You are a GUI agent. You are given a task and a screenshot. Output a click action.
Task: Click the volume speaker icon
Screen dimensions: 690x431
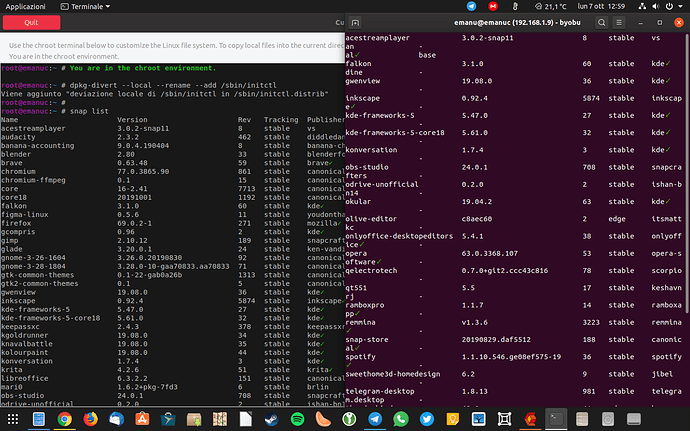coord(656,6)
